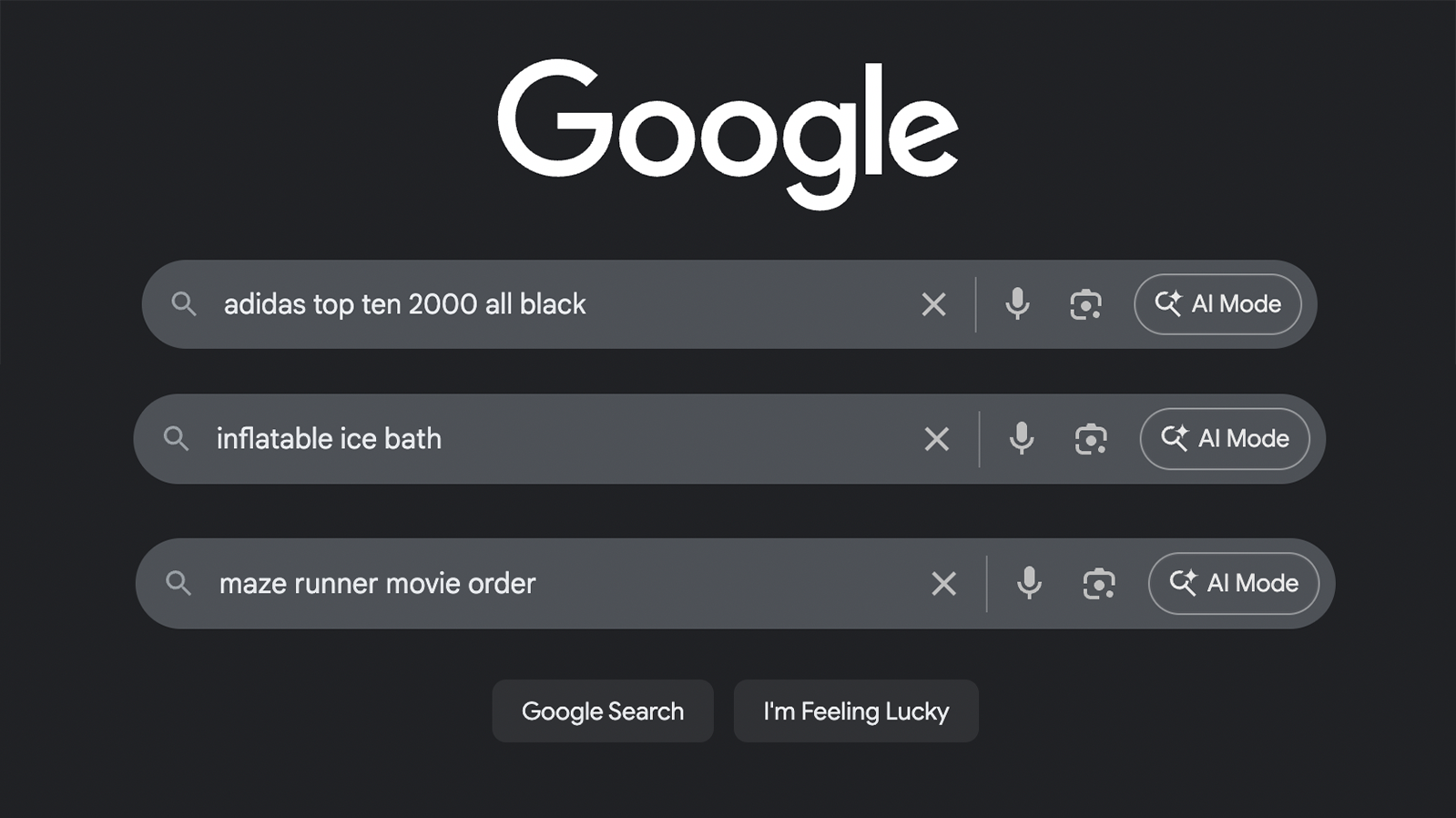1456x818 pixels.
Task: Search by image in maze runner bar
Action: (x=1099, y=583)
